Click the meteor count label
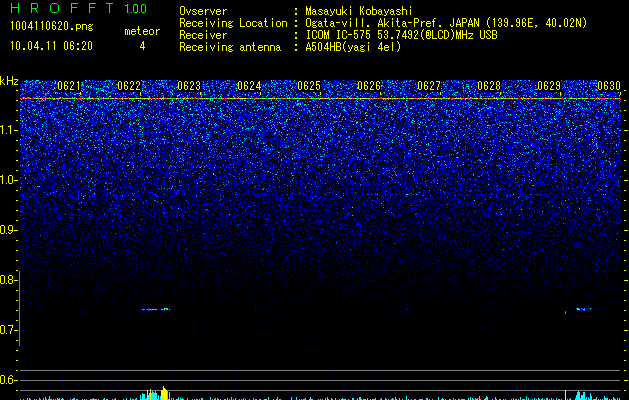The width and height of the screenshot is (629, 400). coord(142,31)
